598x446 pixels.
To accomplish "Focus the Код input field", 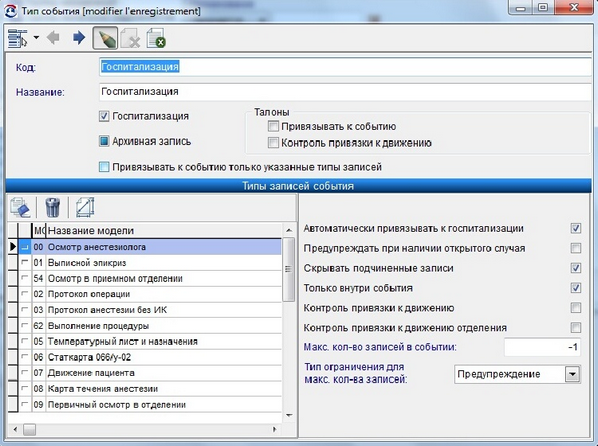I will 345,67.
